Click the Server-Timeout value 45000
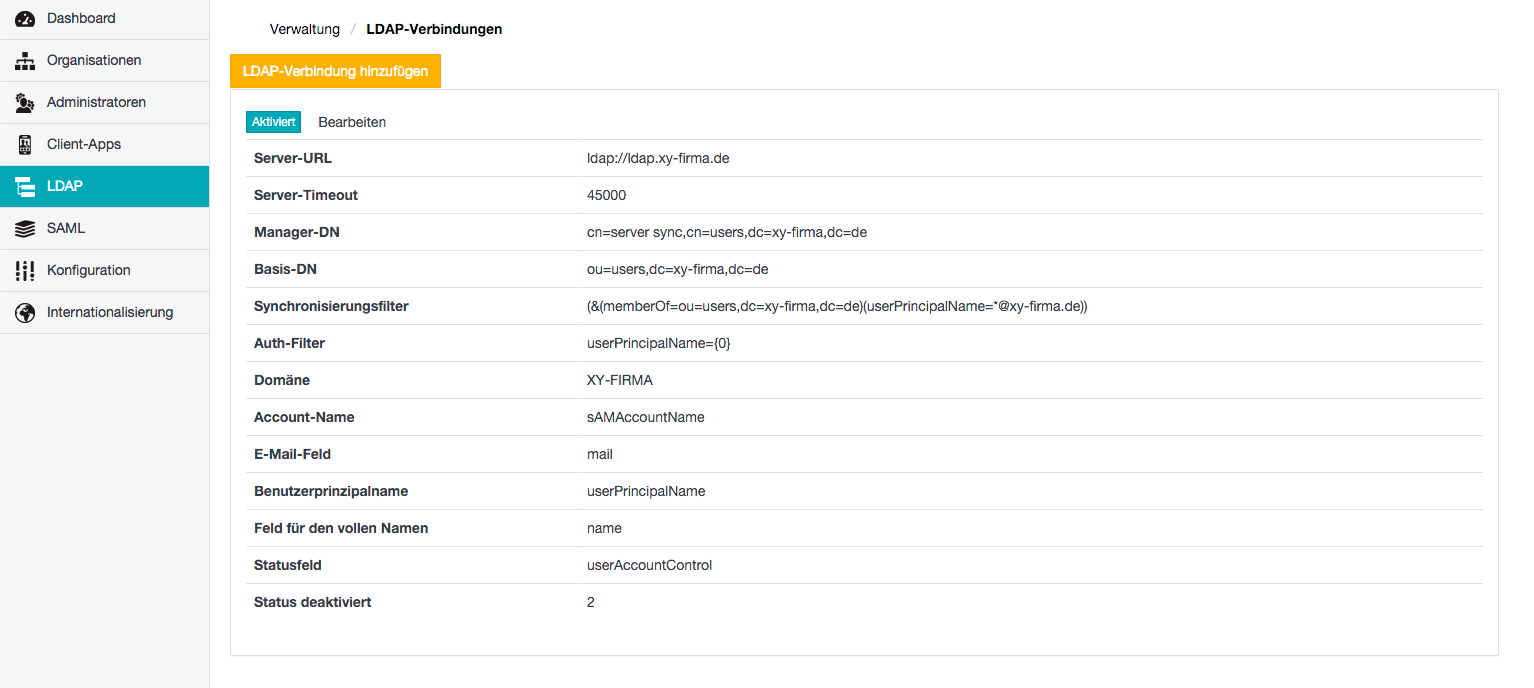Screen dimensions: 1534x688 (x=607, y=195)
